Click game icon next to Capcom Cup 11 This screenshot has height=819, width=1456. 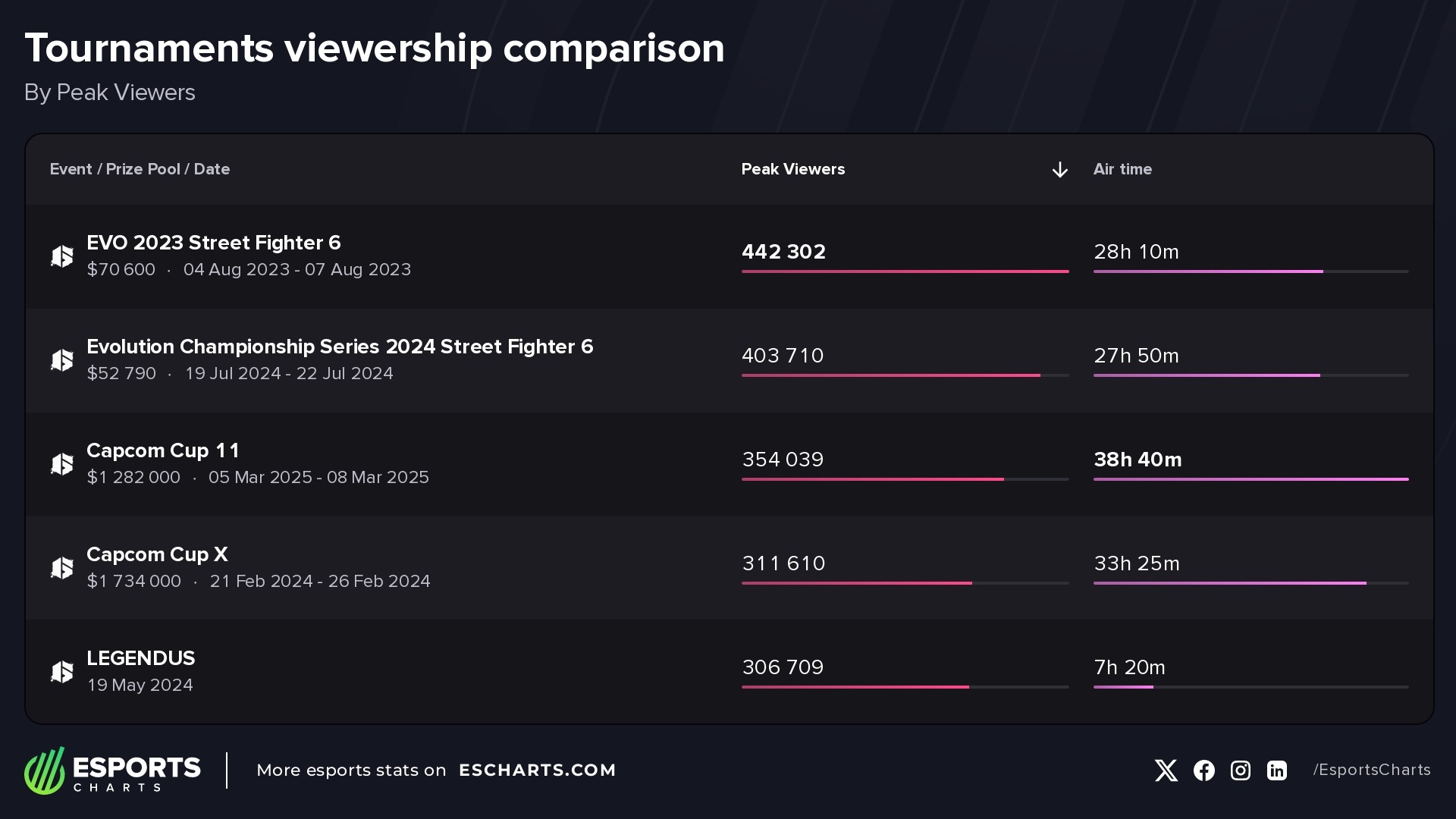coord(62,464)
